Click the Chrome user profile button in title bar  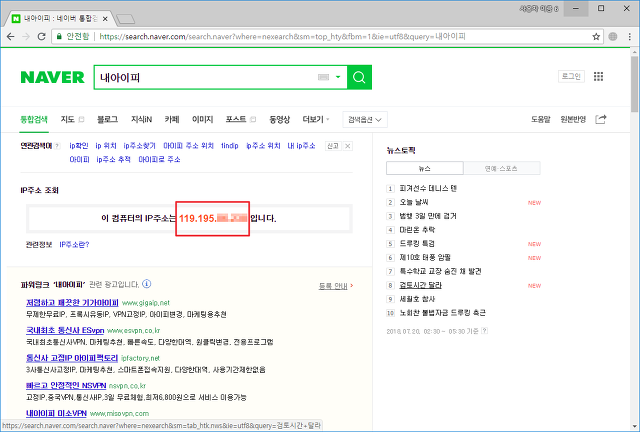539,9
